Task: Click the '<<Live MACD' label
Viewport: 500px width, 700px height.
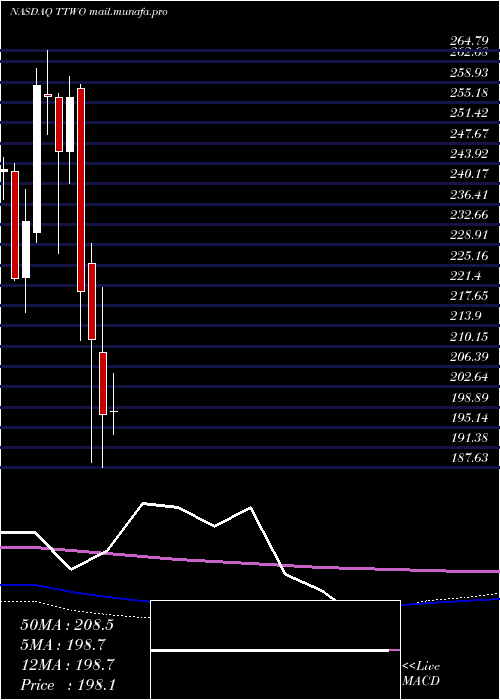Action: click(x=421, y=674)
